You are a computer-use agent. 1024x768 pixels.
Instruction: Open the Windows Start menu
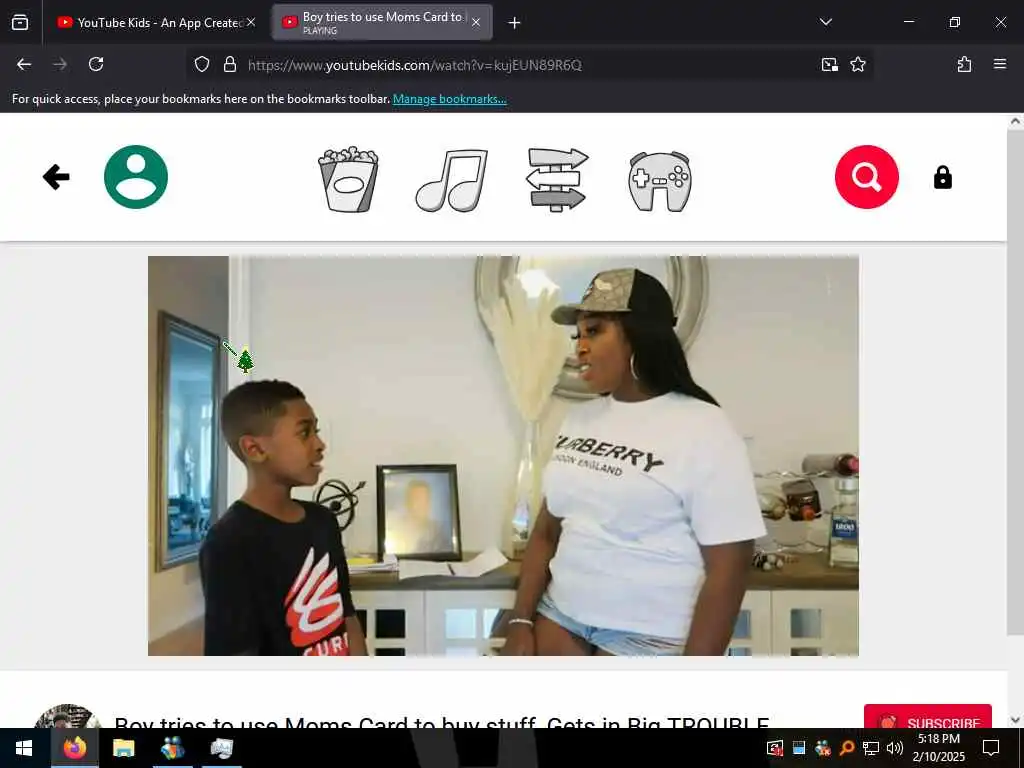(x=24, y=748)
